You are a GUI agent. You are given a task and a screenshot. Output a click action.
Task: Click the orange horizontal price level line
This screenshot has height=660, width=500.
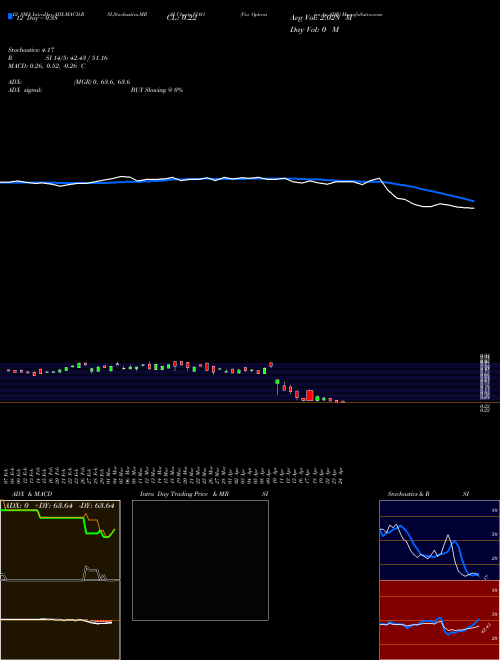pos(250,403)
